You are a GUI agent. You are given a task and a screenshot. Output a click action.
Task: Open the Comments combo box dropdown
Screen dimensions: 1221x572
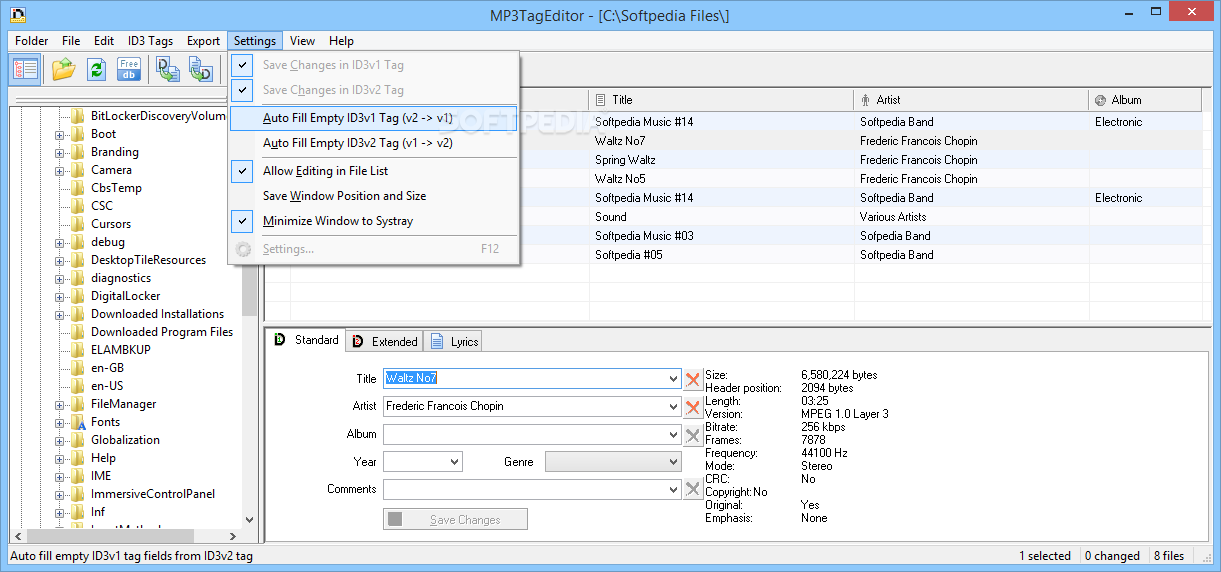pyautogui.click(x=673, y=489)
